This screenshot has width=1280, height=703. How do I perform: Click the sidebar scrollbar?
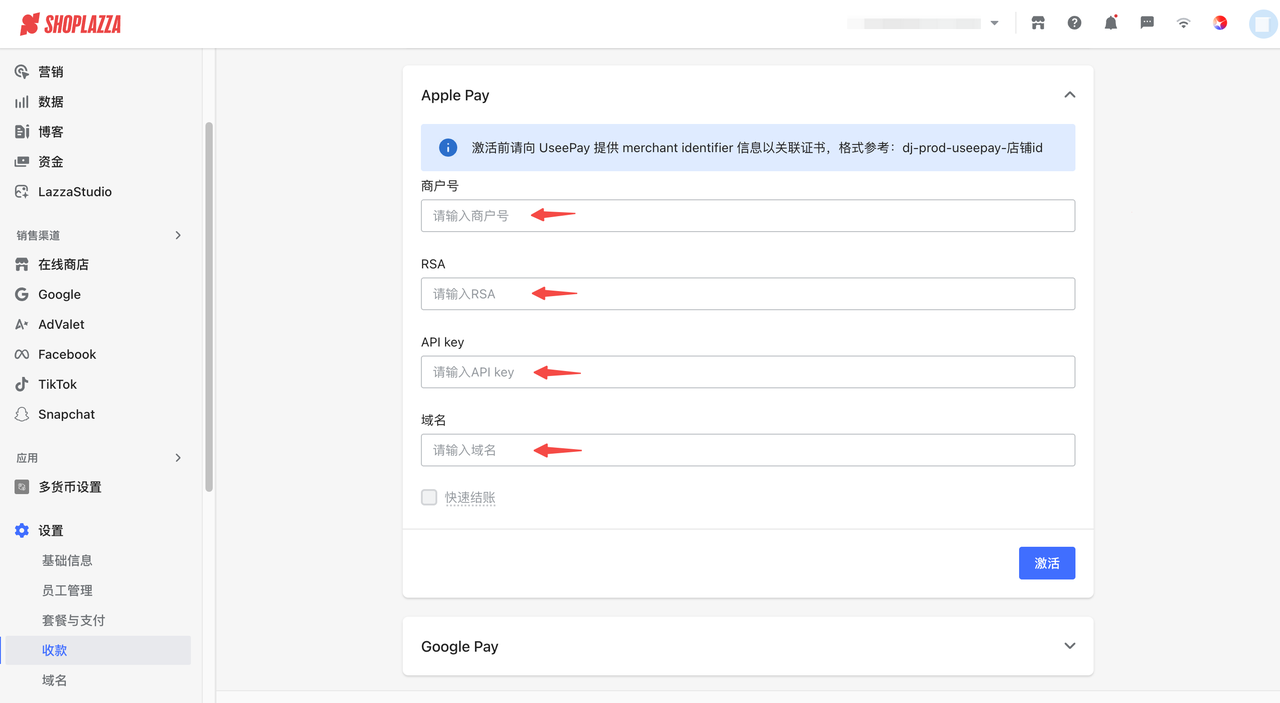209,307
